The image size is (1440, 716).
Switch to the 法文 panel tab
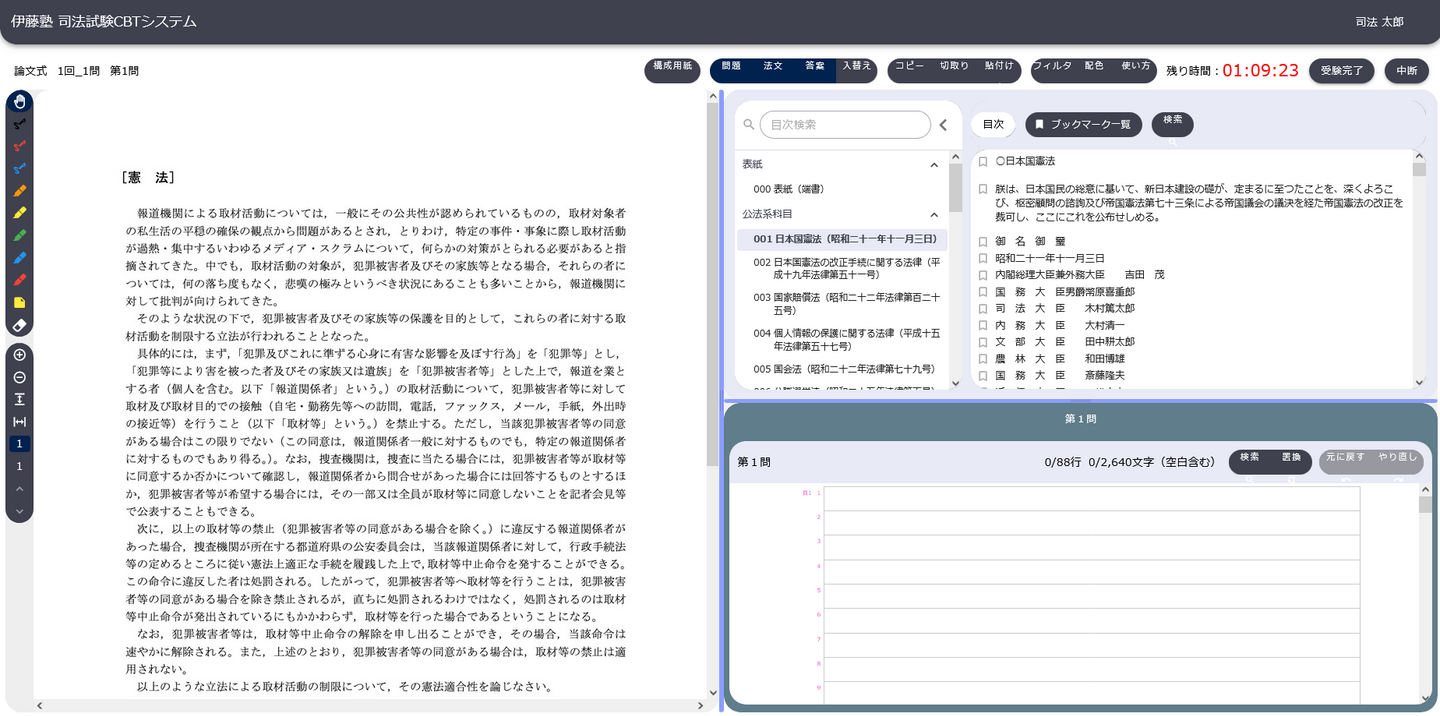[x=773, y=67]
